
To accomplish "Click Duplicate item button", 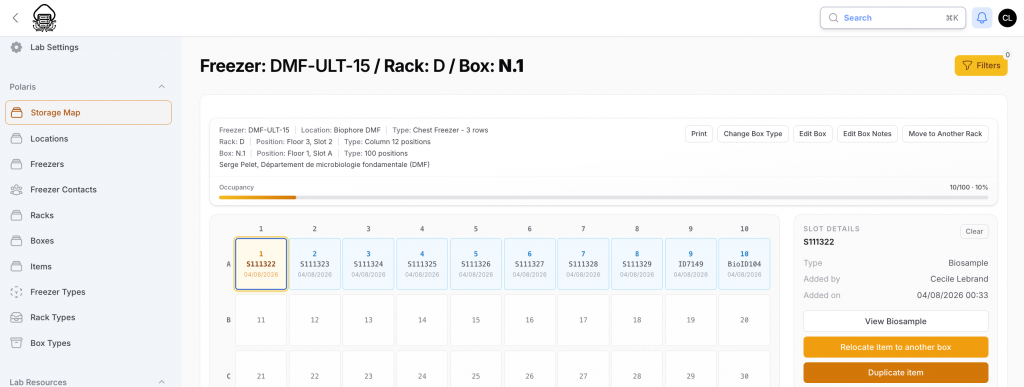I will tap(895, 373).
